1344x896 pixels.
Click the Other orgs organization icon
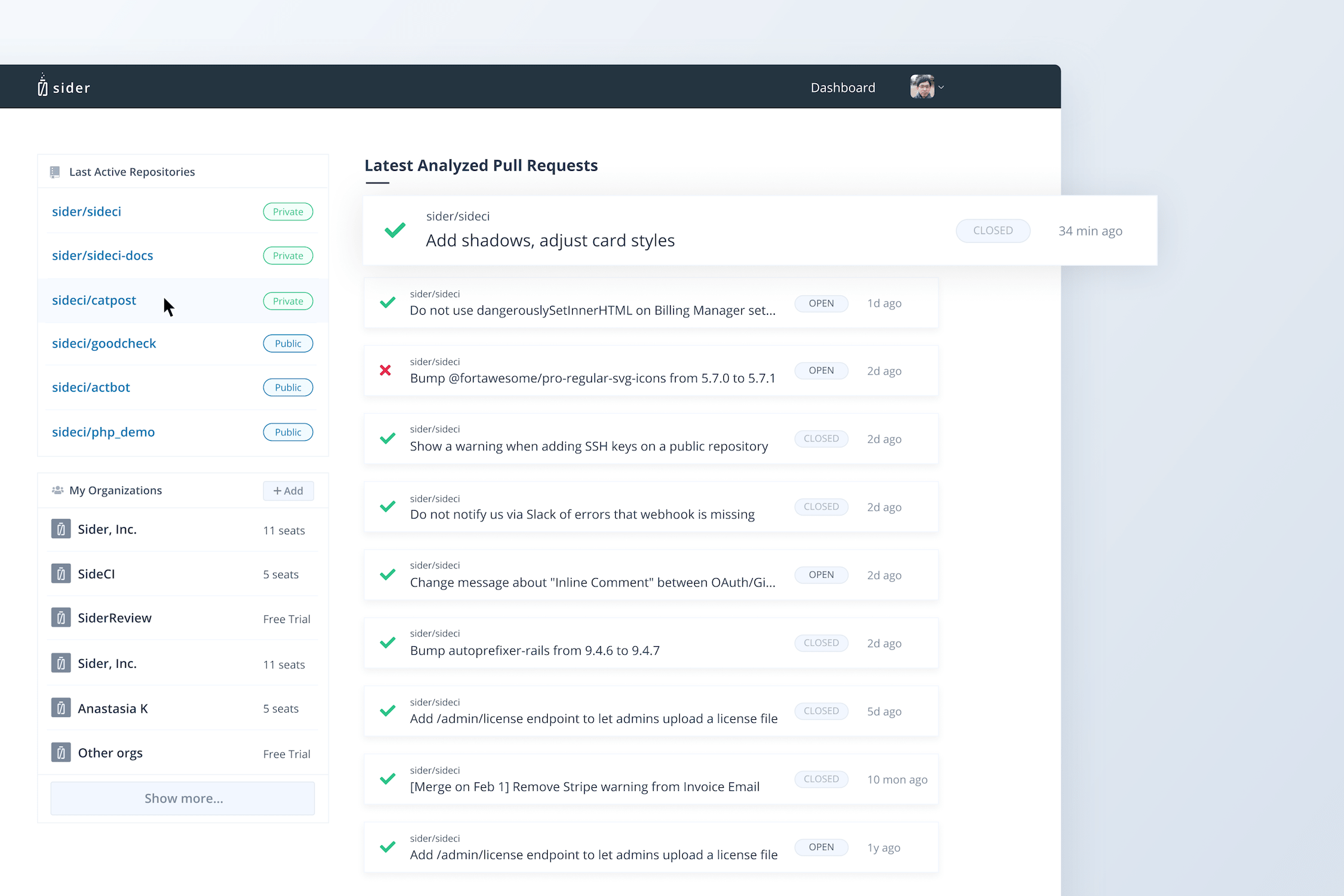61,753
